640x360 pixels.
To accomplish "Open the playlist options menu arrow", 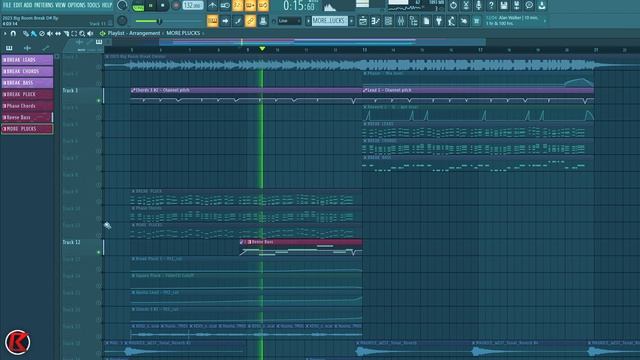I will (5, 33).
